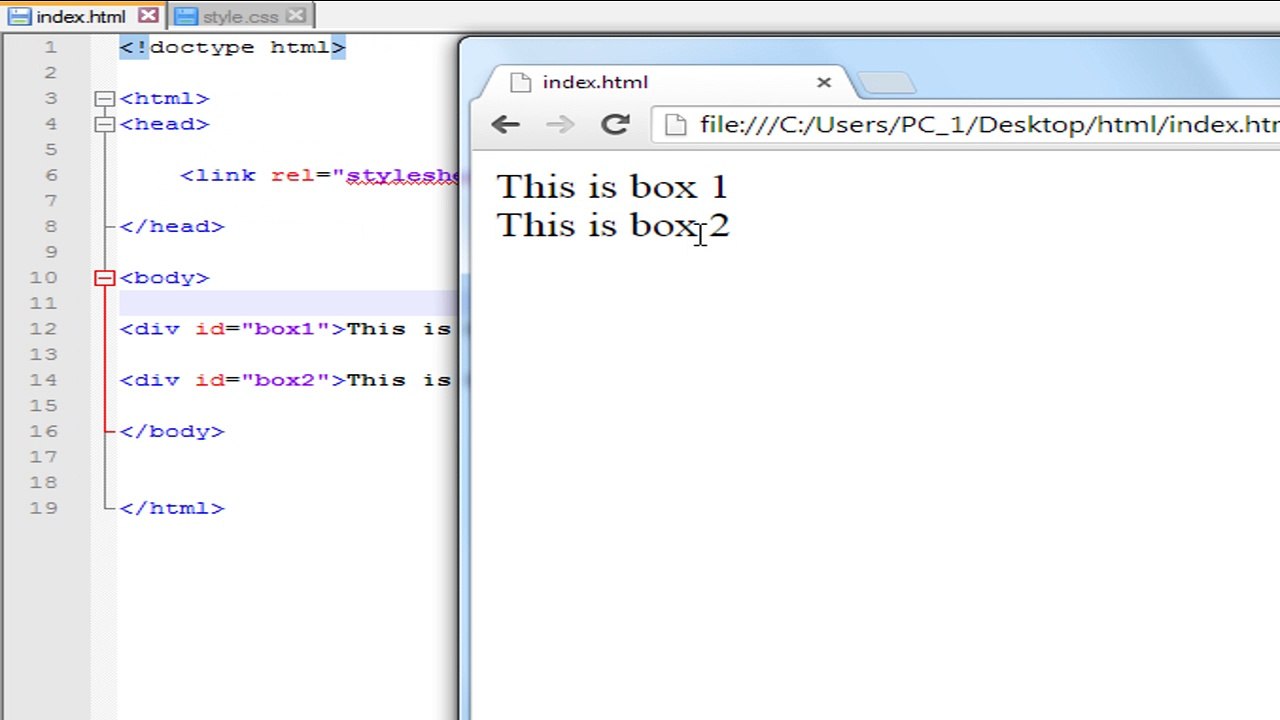Image resolution: width=1280 pixels, height=720 pixels.
Task: Go back in the browser
Action: click(505, 124)
